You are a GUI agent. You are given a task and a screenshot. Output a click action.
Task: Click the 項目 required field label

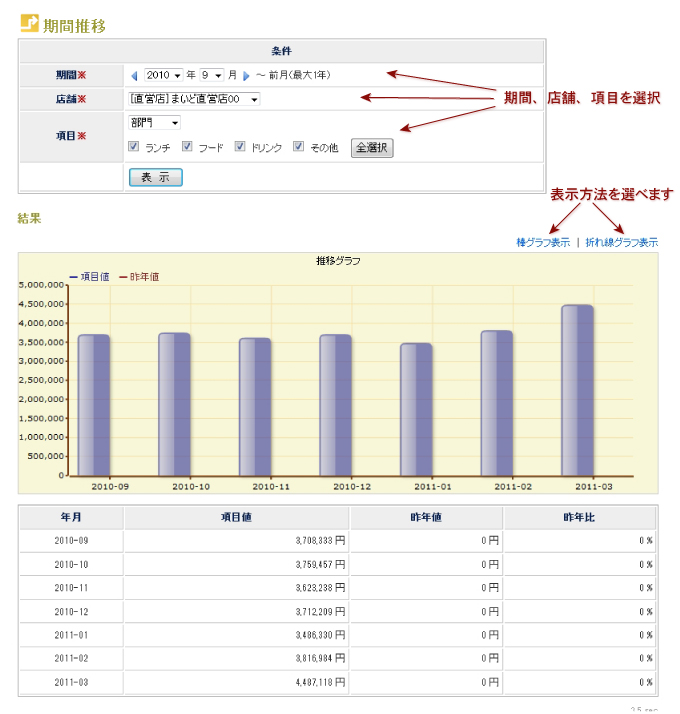pyautogui.click(x=71, y=136)
